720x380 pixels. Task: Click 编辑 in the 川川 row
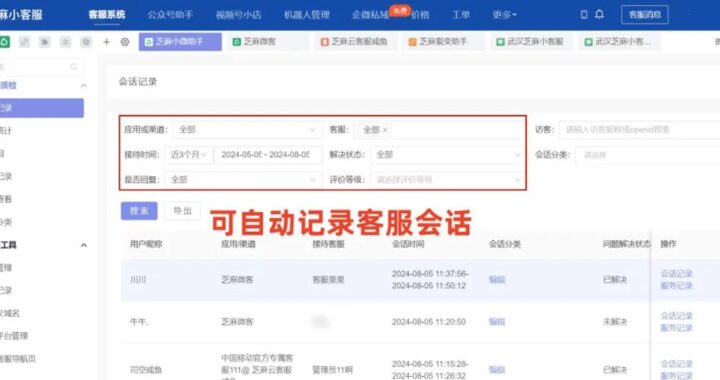coord(497,279)
